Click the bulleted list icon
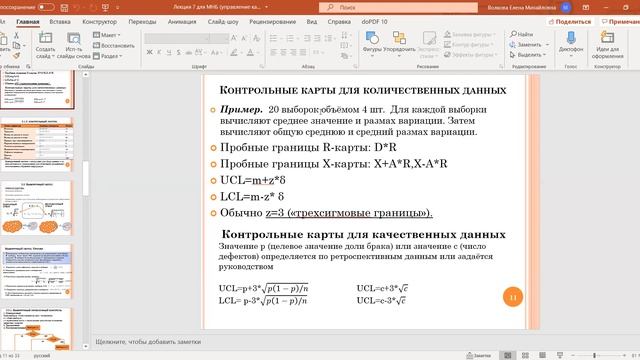 [x=273, y=38]
